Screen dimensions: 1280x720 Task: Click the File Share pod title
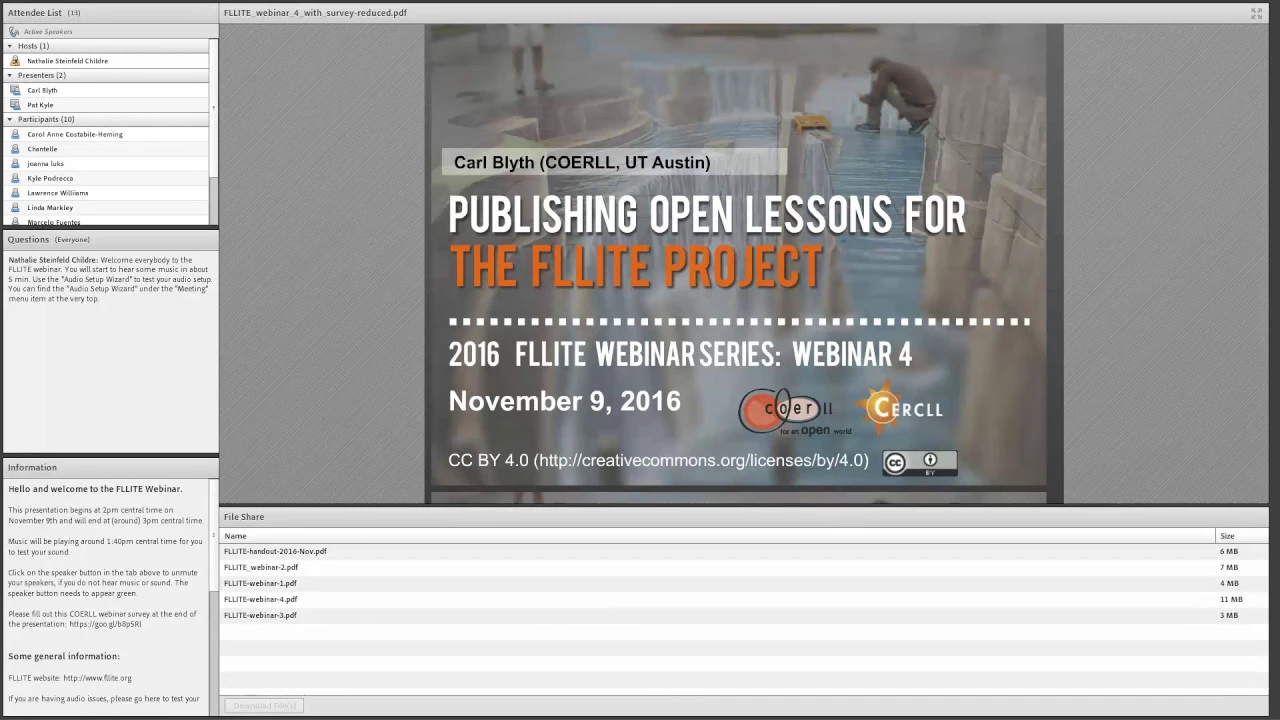point(244,517)
